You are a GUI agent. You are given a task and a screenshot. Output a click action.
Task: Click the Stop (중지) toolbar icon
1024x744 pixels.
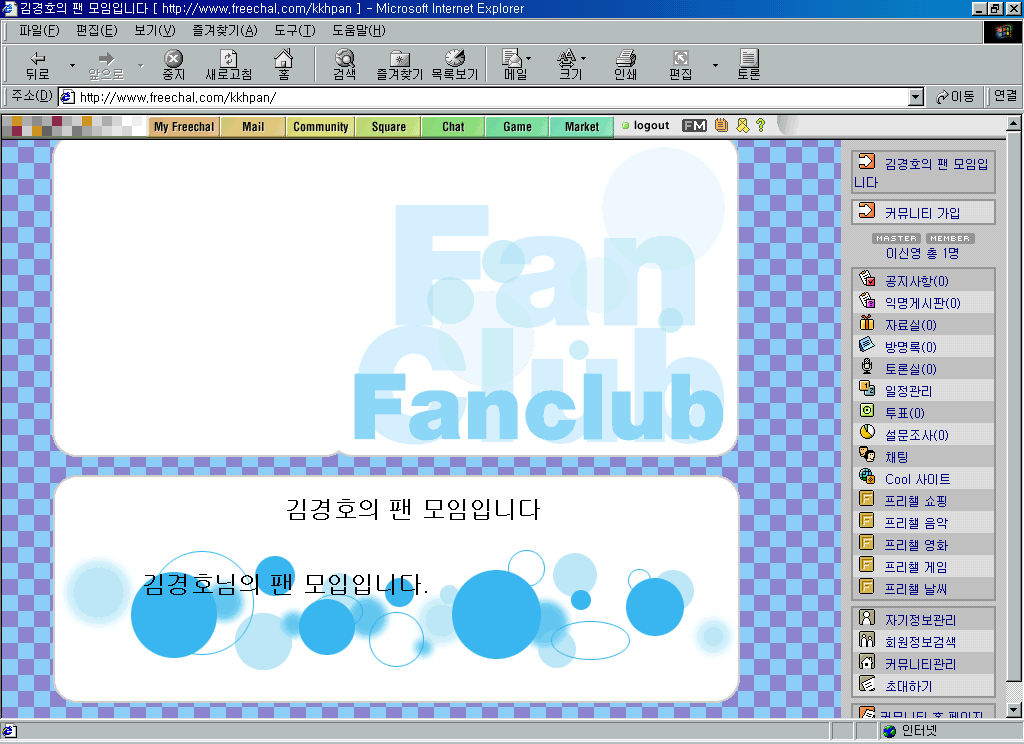174,64
